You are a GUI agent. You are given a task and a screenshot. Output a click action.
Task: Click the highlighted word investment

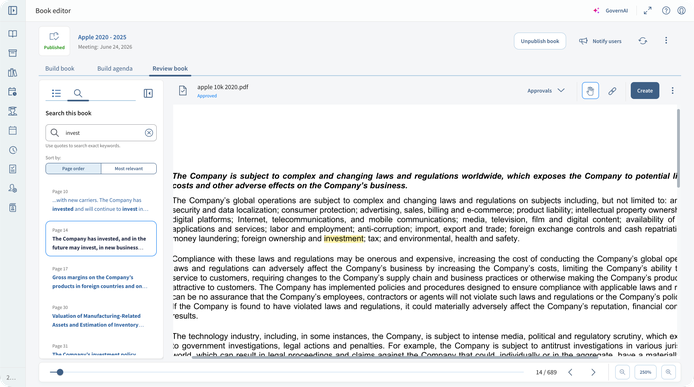[343, 239]
